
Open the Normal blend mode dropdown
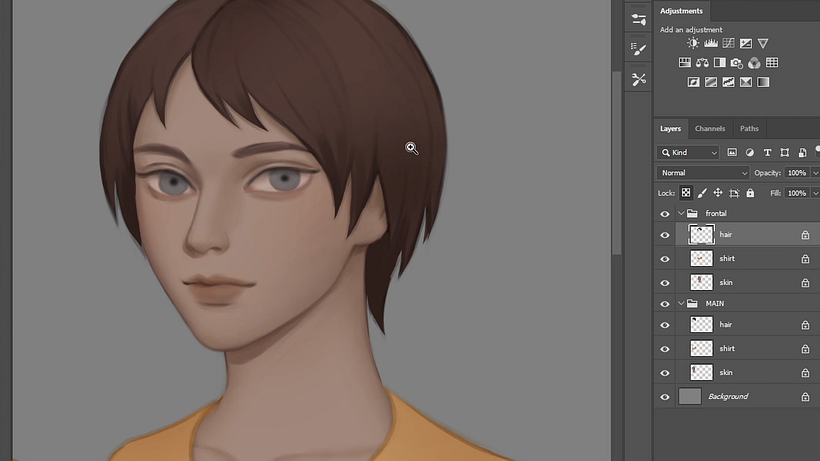coord(703,172)
